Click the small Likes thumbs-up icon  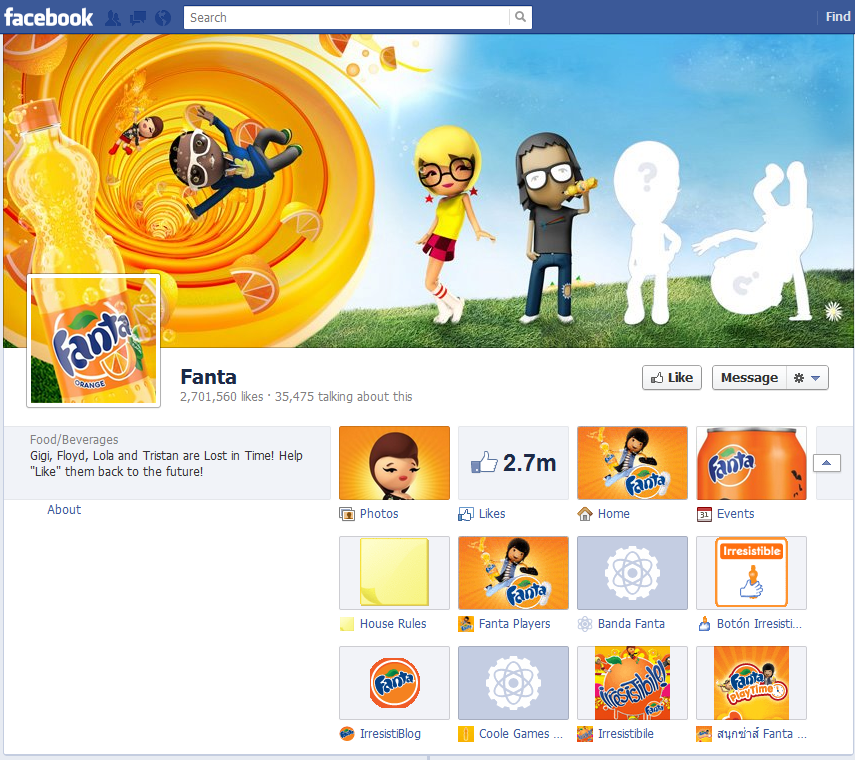pyautogui.click(x=466, y=514)
